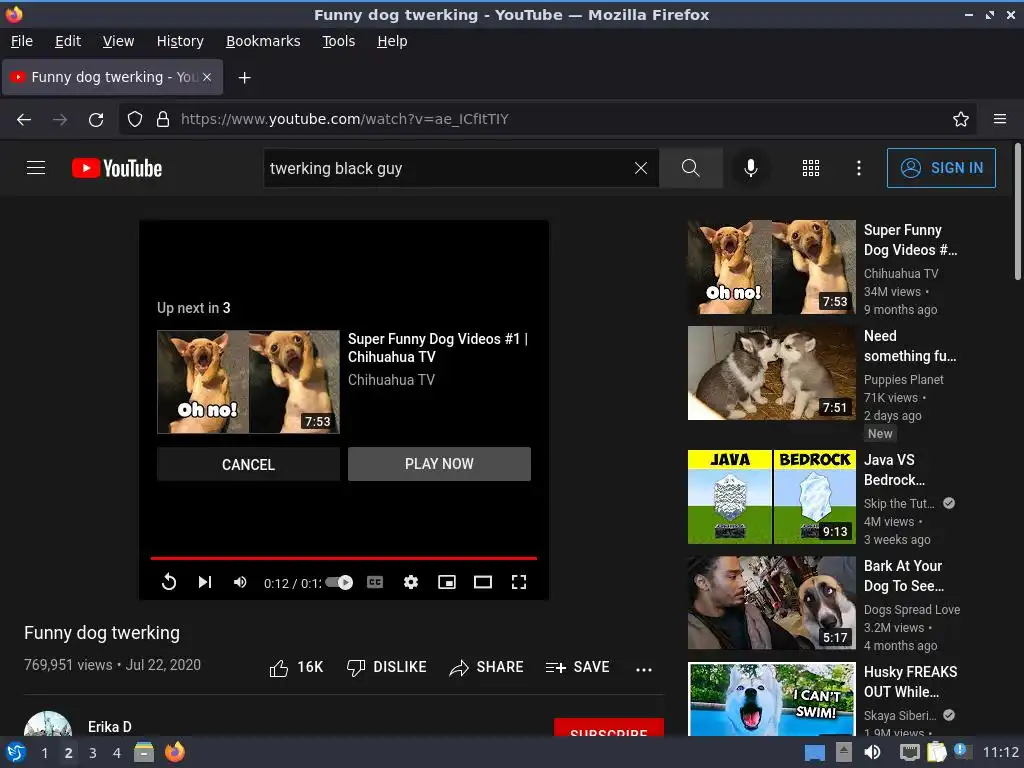Enter full screen mode
Viewport: 1024px width, 768px height.
[x=519, y=582]
